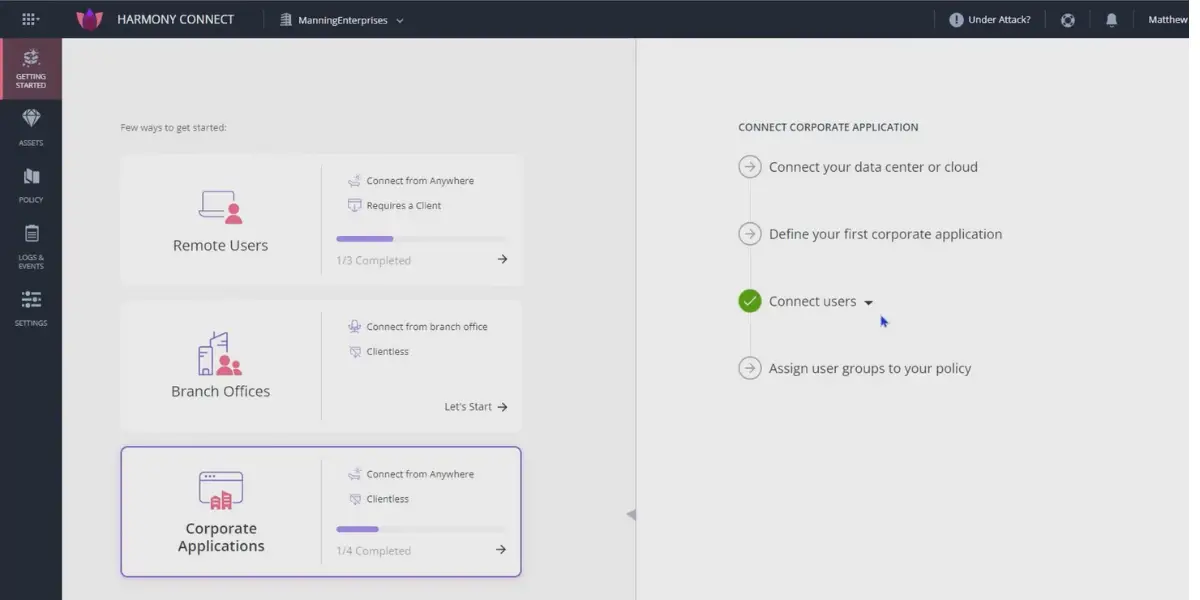Collapse the side panel with the triangle handle
This screenshot has width=1200, height=600.
631,514
